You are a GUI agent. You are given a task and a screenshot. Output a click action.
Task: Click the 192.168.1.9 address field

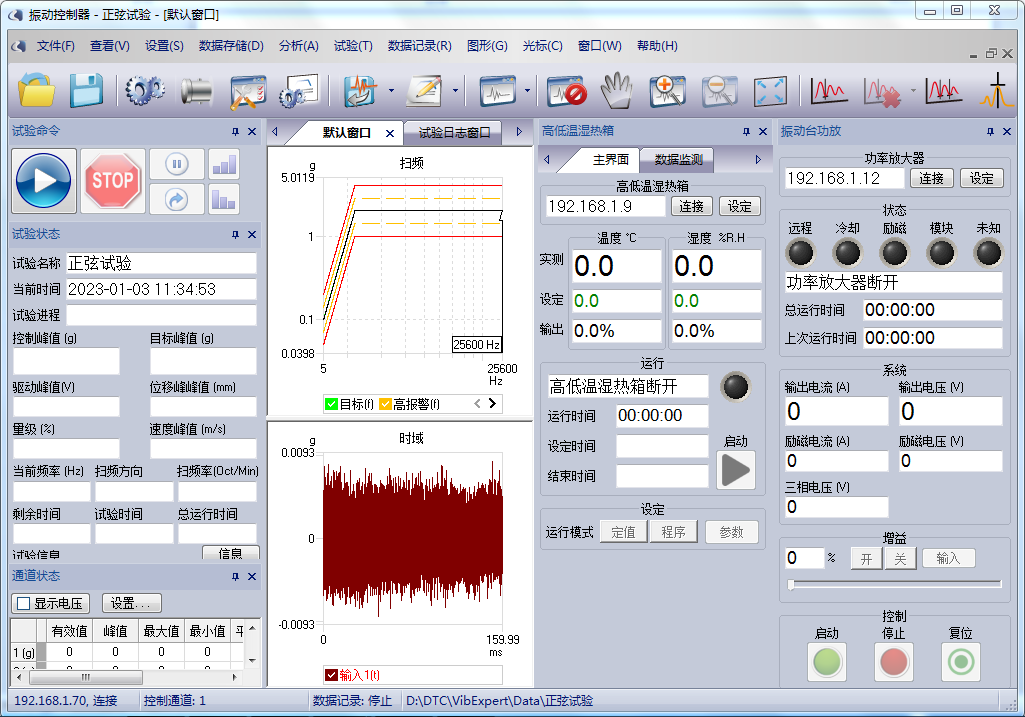606,207
